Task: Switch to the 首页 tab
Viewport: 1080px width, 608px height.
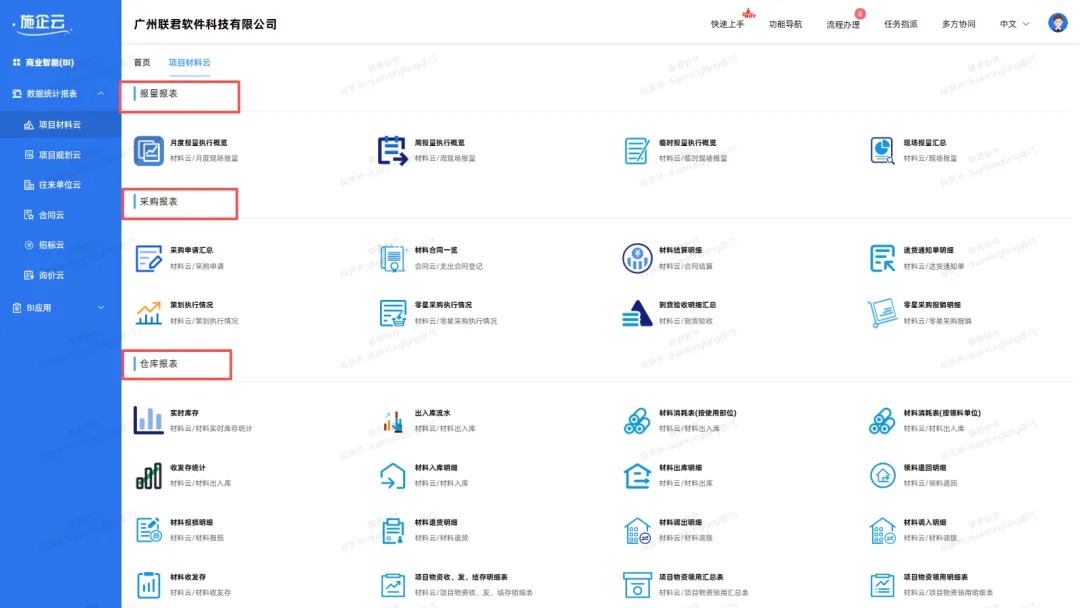Action: point(140,61)
